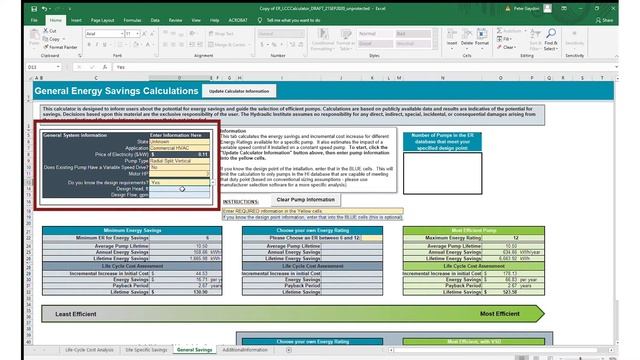Select the Design Flow, gpm blue cell
640x360 pixels.
click(x=180, y=195)
